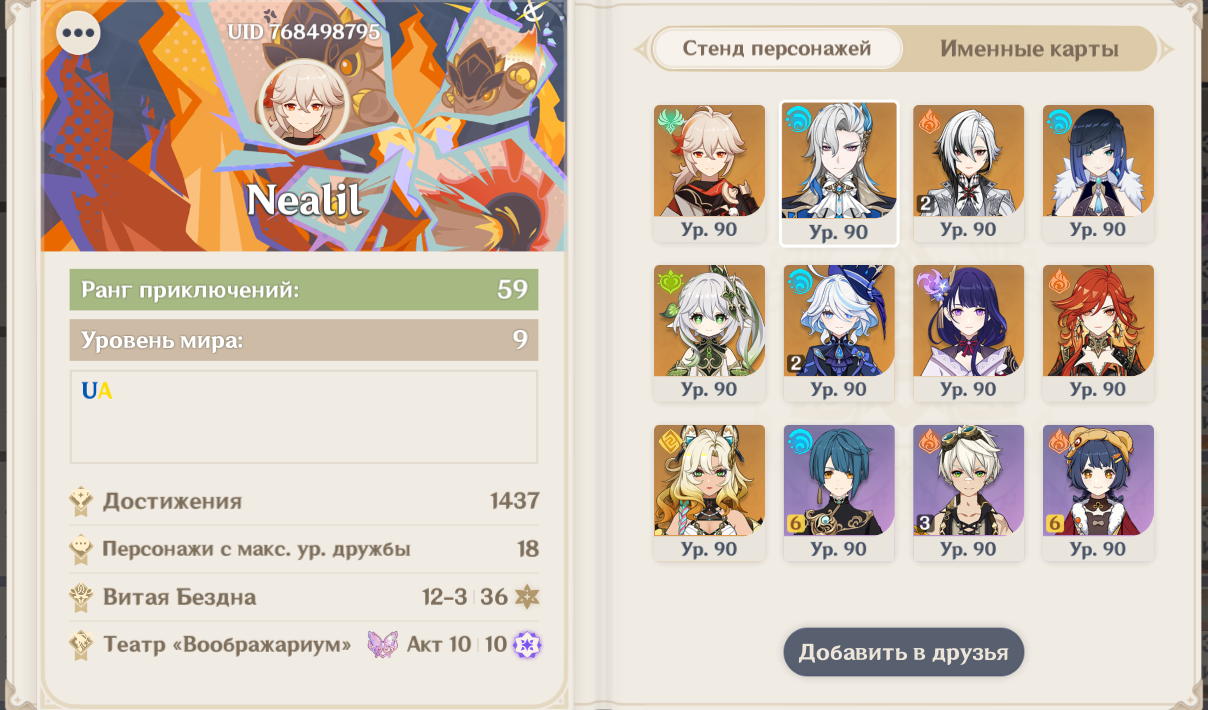This screenshot has width=1208, height=710.
Task: Click the Abyss star icon beside 36
Action: pyautogui.click(x=526, y=598)
